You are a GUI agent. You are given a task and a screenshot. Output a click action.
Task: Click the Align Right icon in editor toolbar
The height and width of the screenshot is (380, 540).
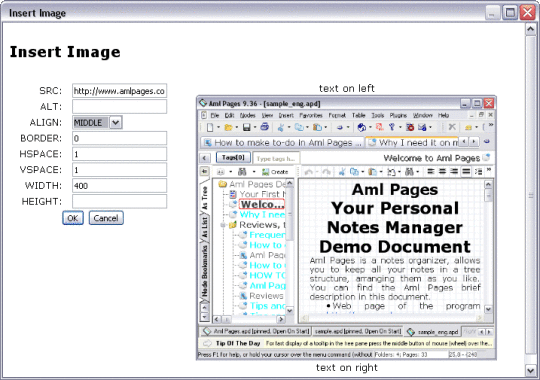pyautogui.click(x=454, y=171)
